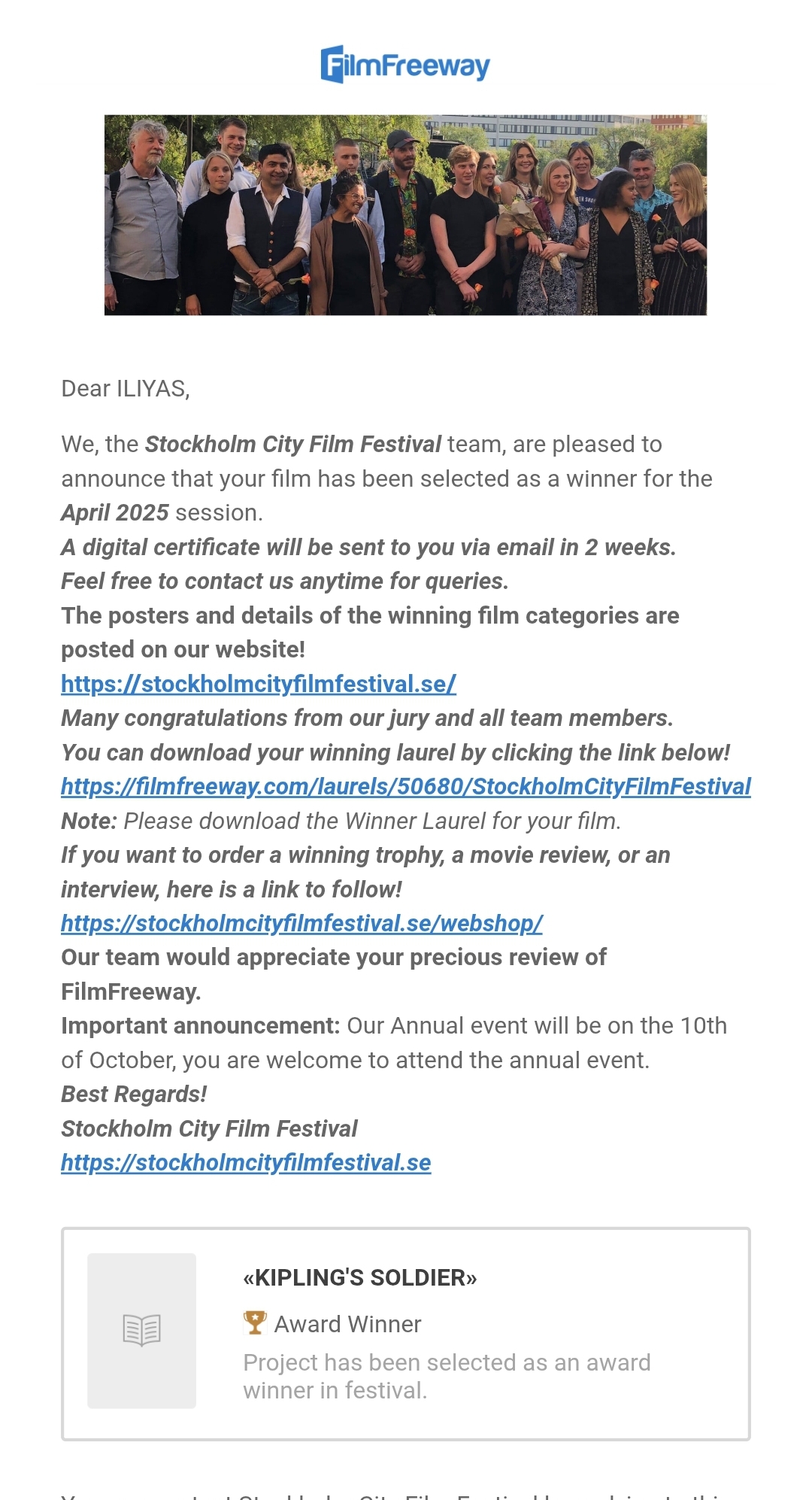Image resolution: width=812 pixels, height=1500 pixels.
Task: Click the KIPLING'S SOLDIER project card
Action: pos(406,1334)
